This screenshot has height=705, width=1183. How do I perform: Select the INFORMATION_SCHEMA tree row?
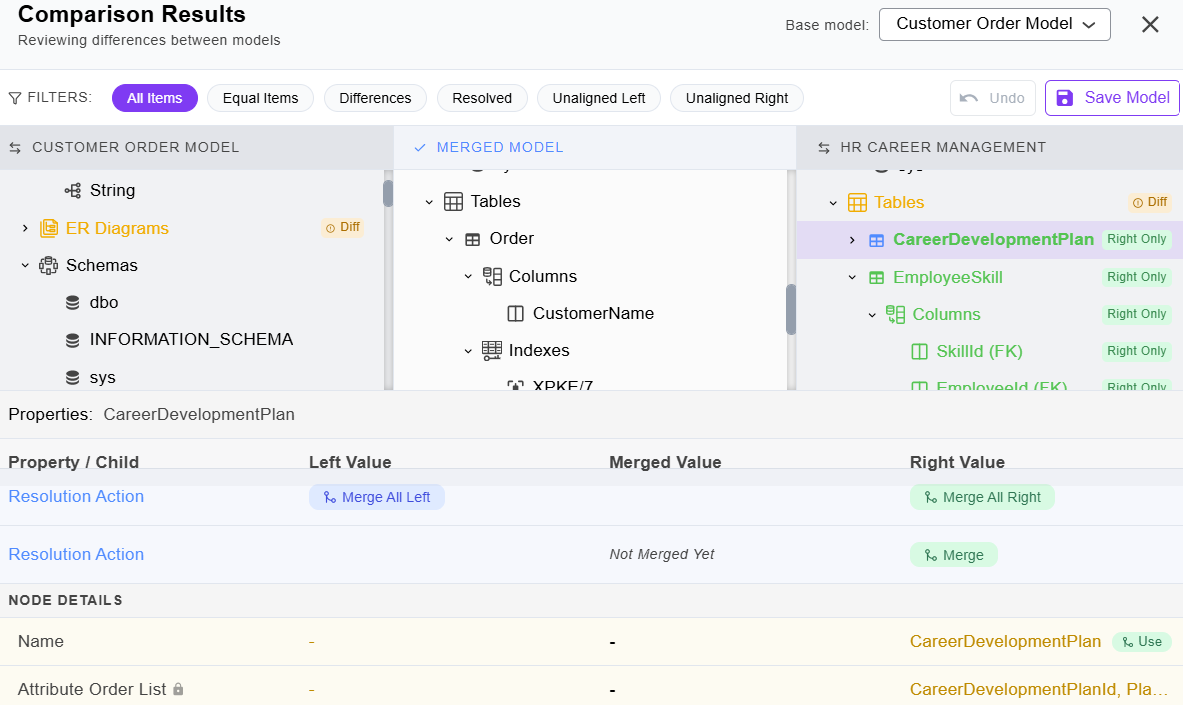tap(192, 340)
